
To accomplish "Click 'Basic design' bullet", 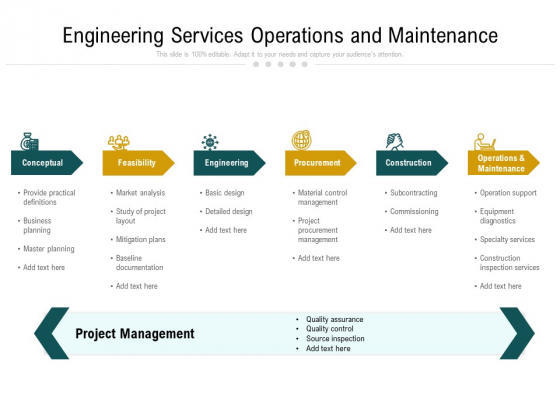I will [x=225, y=193].
